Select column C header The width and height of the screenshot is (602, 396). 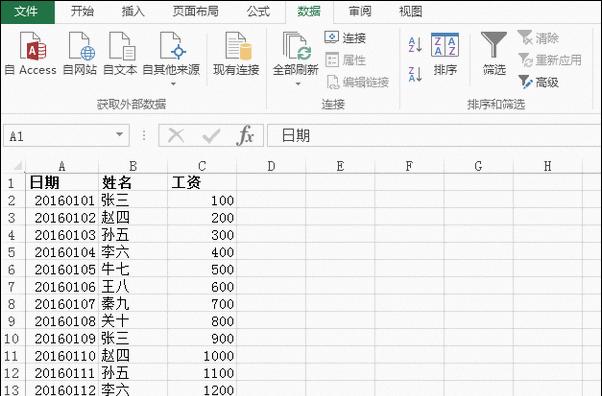point(202,166)
